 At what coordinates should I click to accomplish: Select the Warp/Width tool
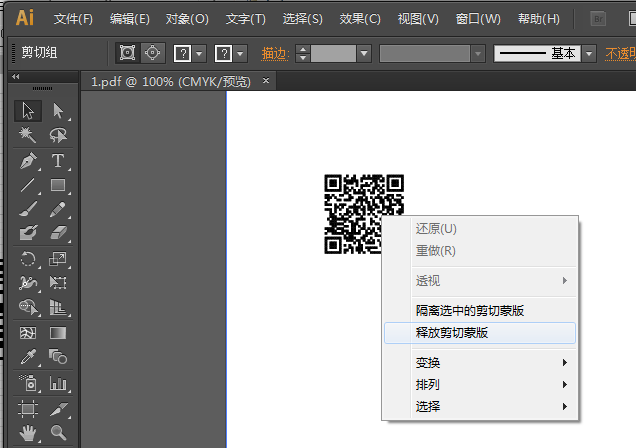click(28, 283)
